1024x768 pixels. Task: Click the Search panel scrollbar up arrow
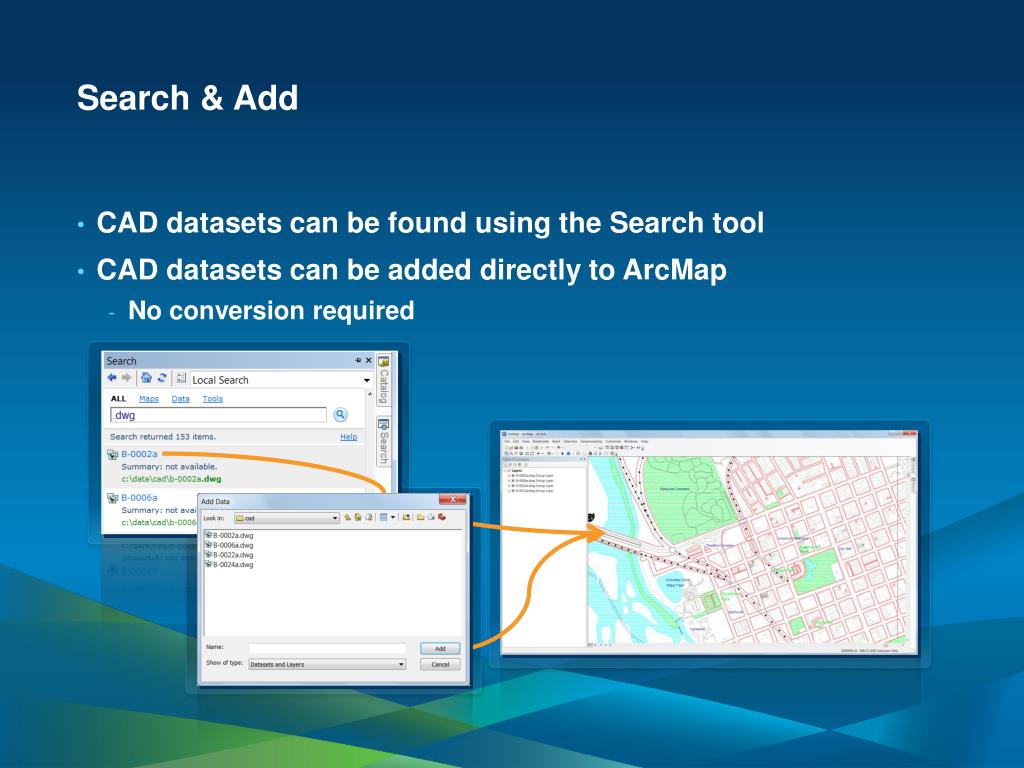click(369, 394)
